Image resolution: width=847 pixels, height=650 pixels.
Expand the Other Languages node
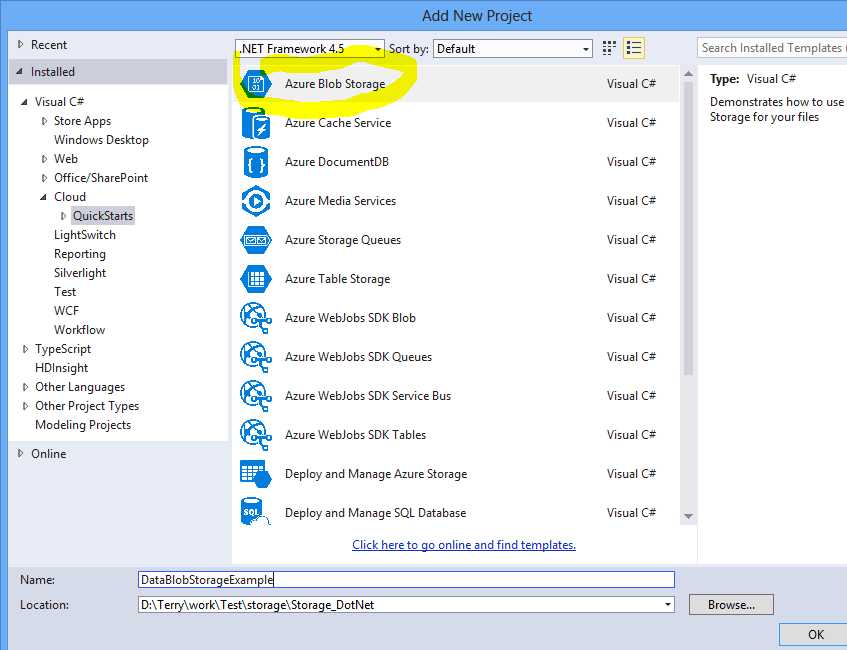point(25,387)
